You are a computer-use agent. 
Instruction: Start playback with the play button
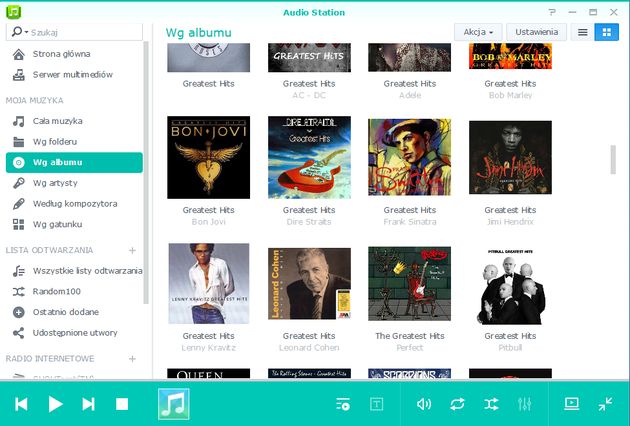click(55, 404)
